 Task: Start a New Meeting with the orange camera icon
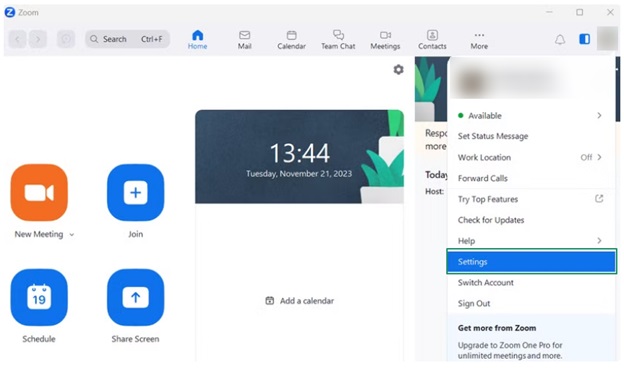[39, 192]
